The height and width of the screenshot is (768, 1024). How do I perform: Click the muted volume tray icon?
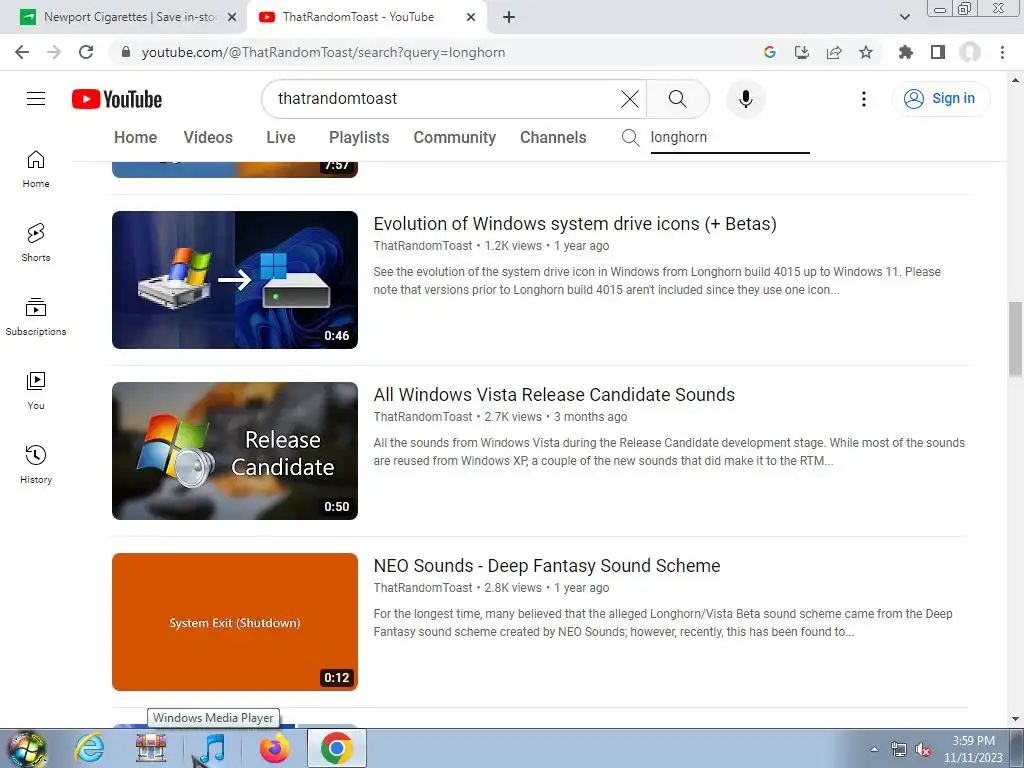click(923, 749)
